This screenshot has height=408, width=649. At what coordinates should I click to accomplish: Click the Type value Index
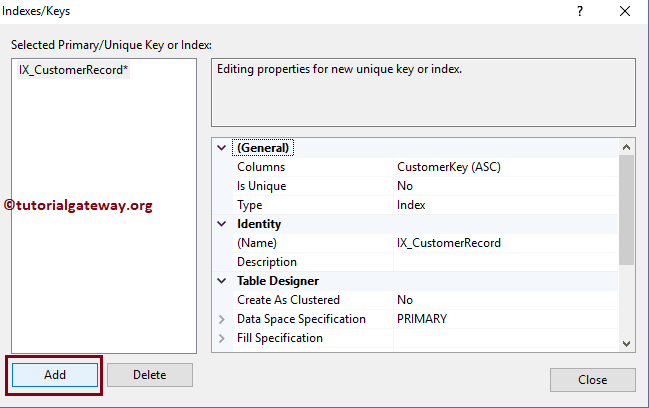tap(411, 205)
